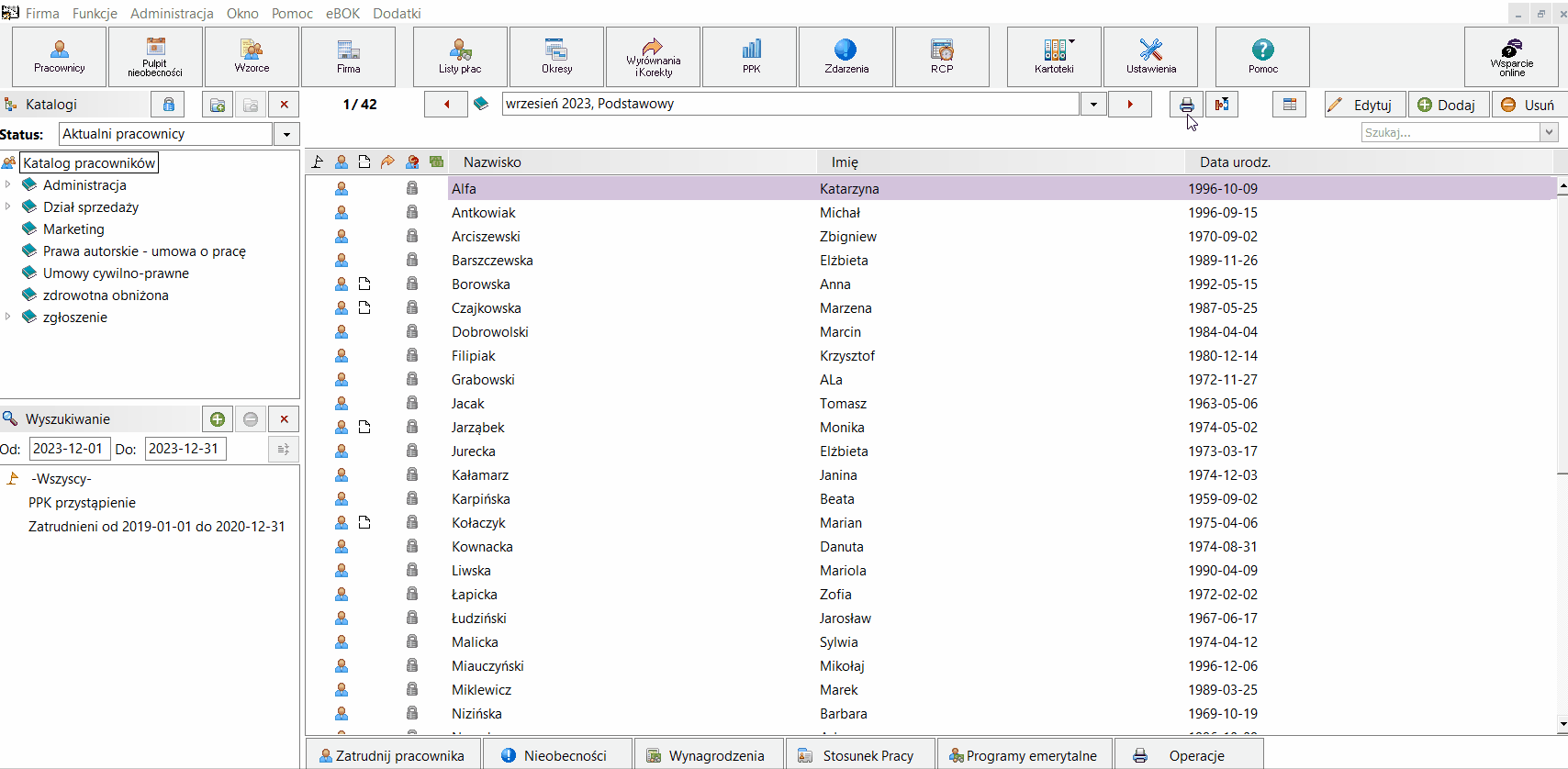Click the Usuń button
This screenshot has width=1568, height=769.
[x=1529, y=105]
